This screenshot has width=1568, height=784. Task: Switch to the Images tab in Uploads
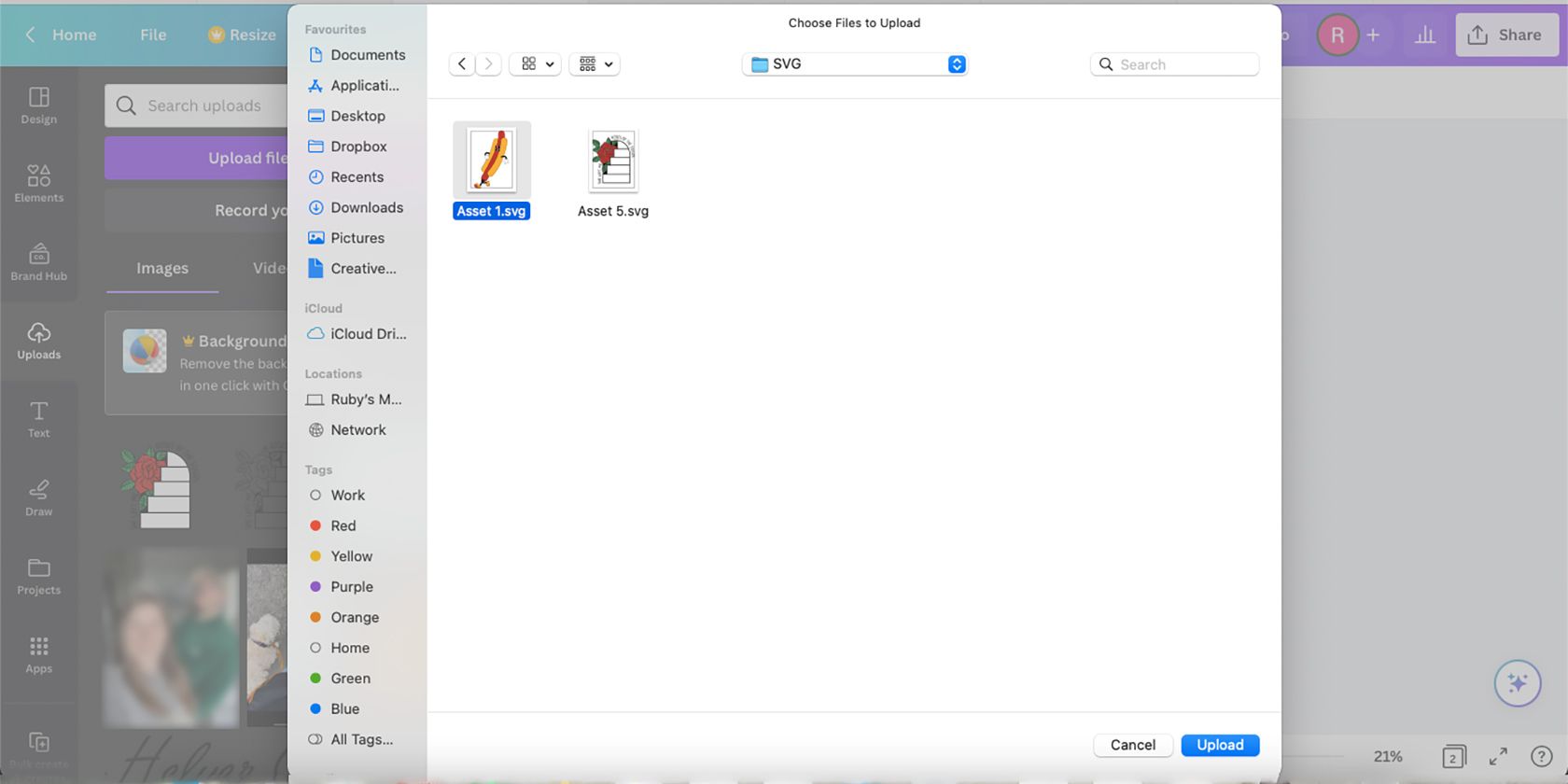click(x=162, y=268)
